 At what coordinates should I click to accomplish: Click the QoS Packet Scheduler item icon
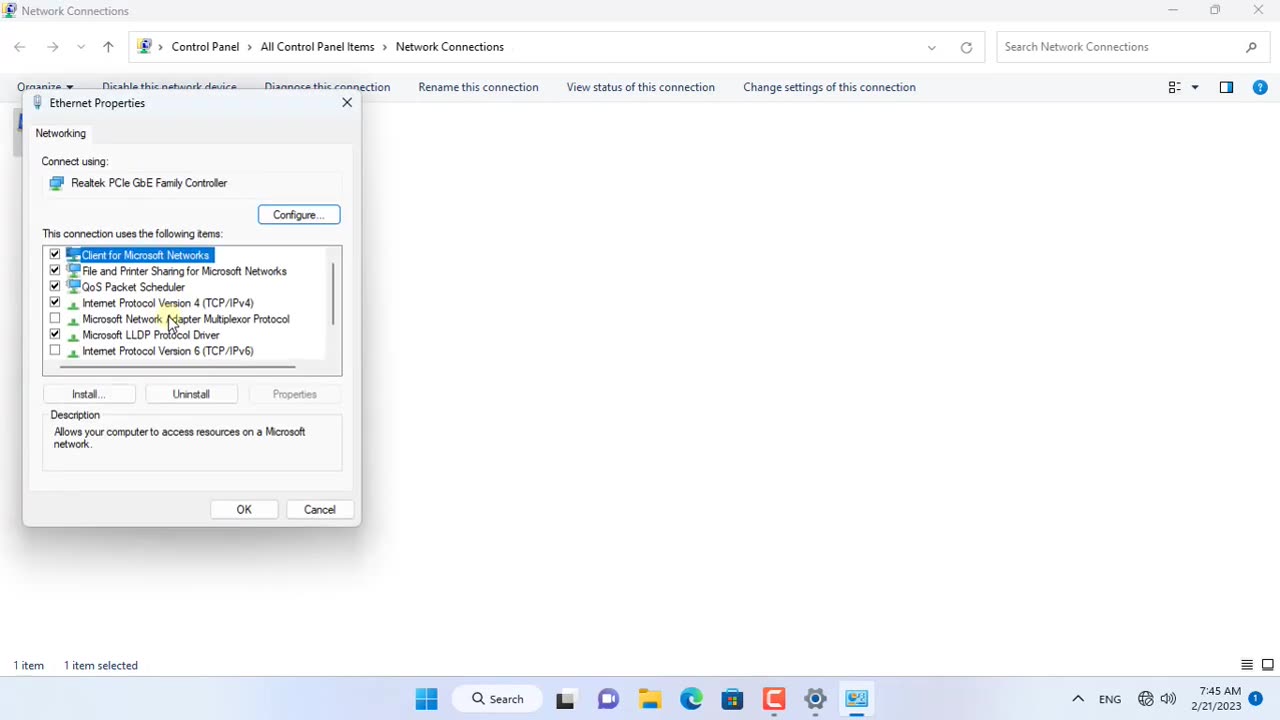(73, 287)
